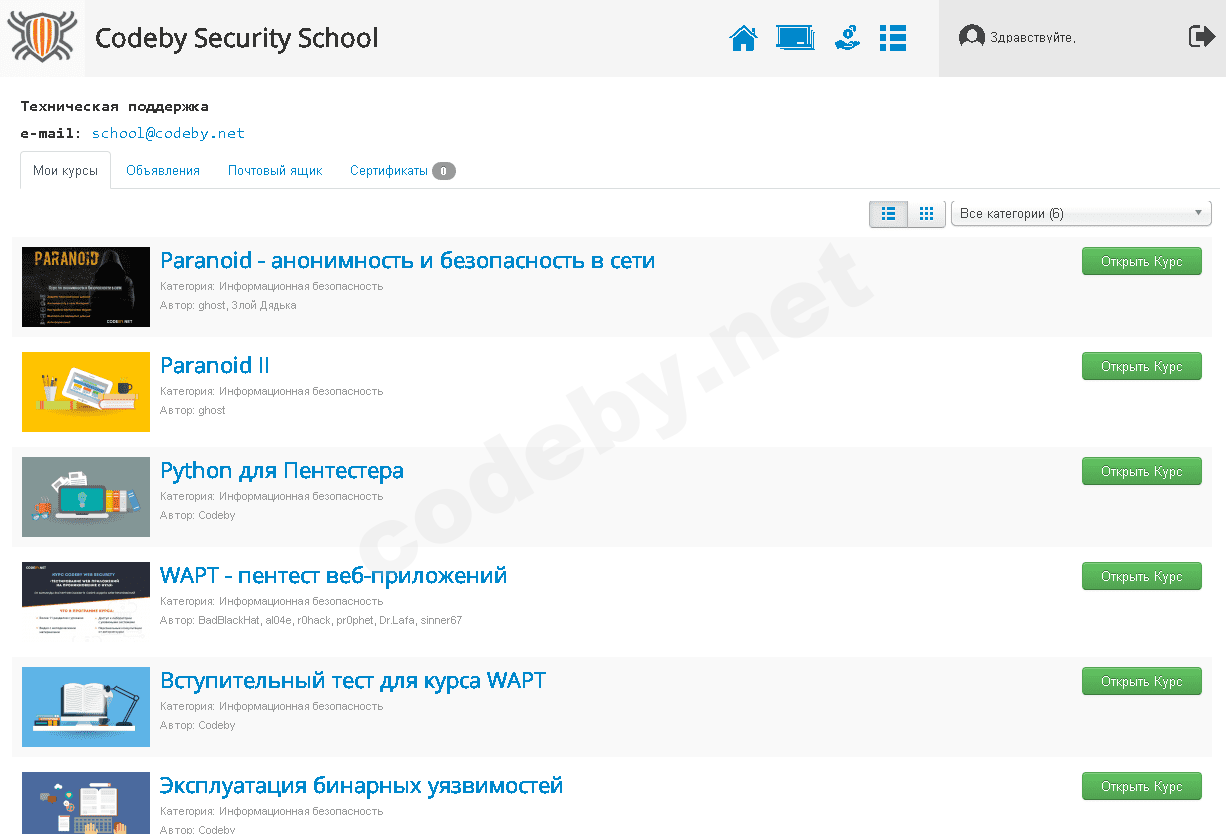The height and width of the screenshot is (839, 1226).
Task: Go to the home page icon
Action: (x=743, y=39)
